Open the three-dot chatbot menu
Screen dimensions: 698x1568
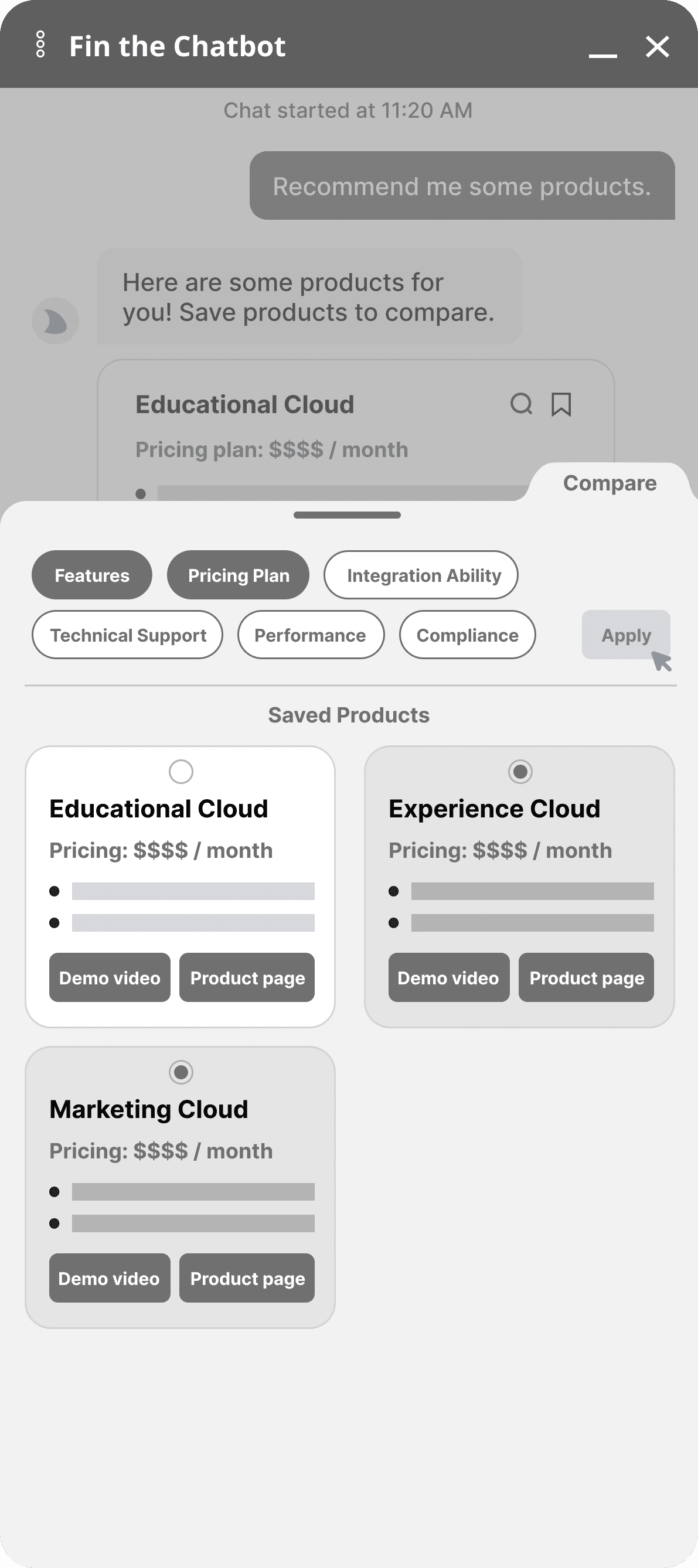click(x=40, y=45)
